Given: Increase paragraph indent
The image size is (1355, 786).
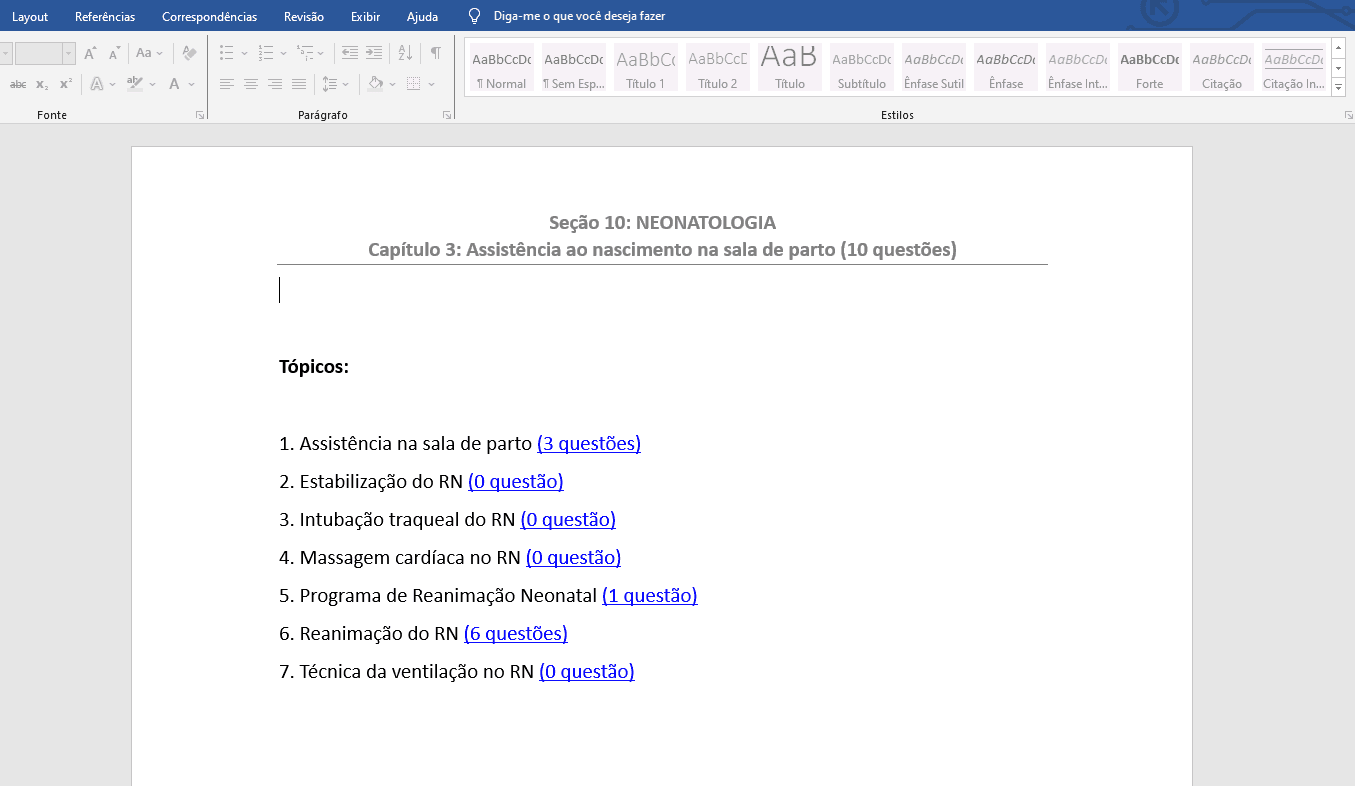Looking at the screenshot, I should coord(373,53).
